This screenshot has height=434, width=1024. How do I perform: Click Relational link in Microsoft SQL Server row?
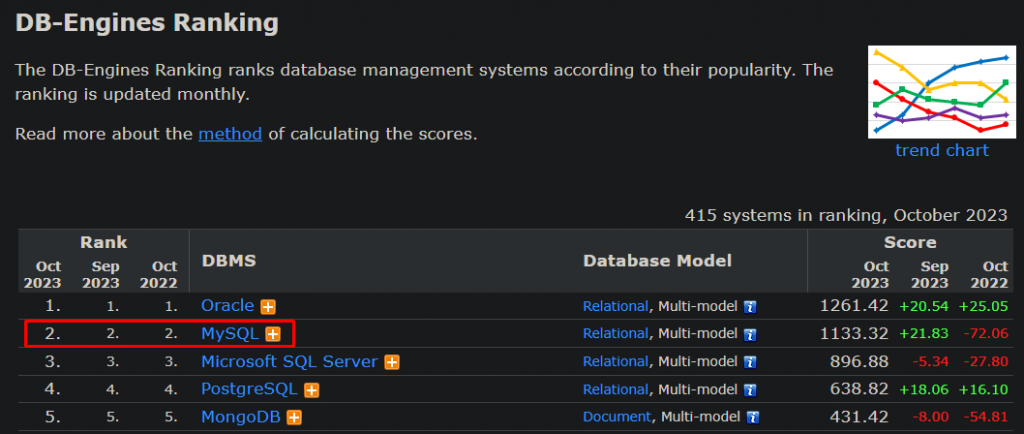coord(616,362)
